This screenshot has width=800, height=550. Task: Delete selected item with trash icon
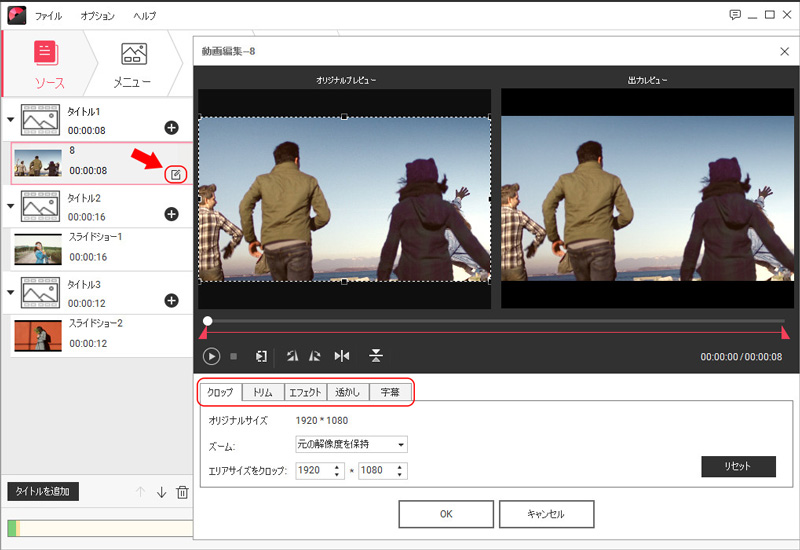pos(182,492)
